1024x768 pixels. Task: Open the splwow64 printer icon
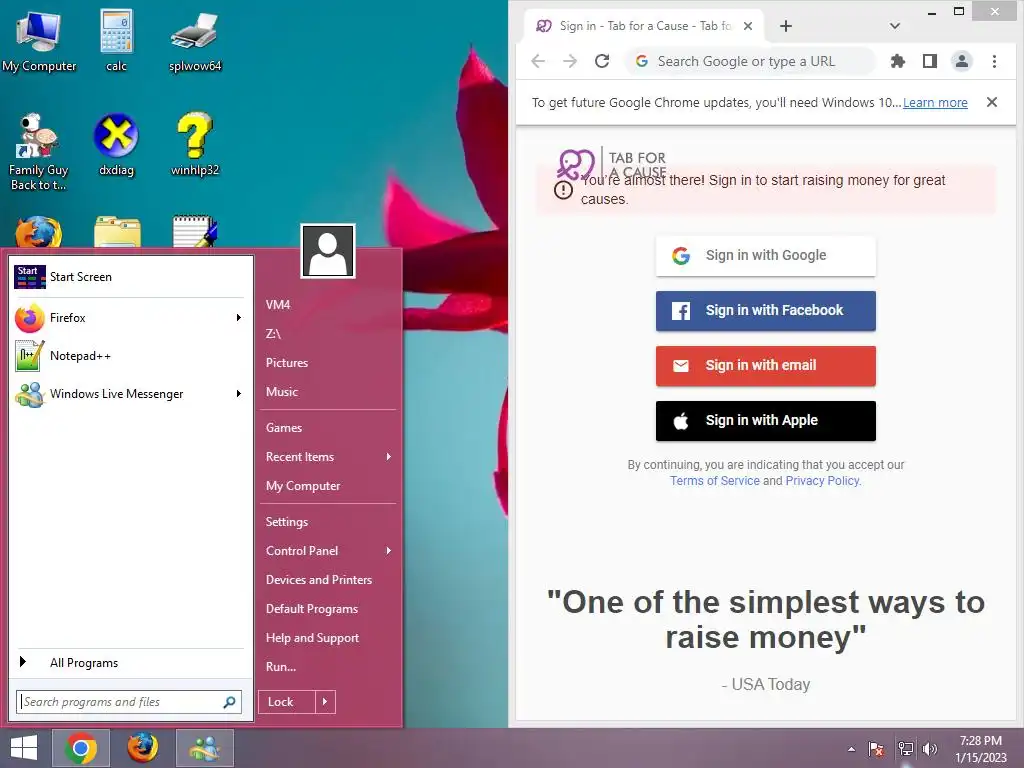tap(195, 40)
